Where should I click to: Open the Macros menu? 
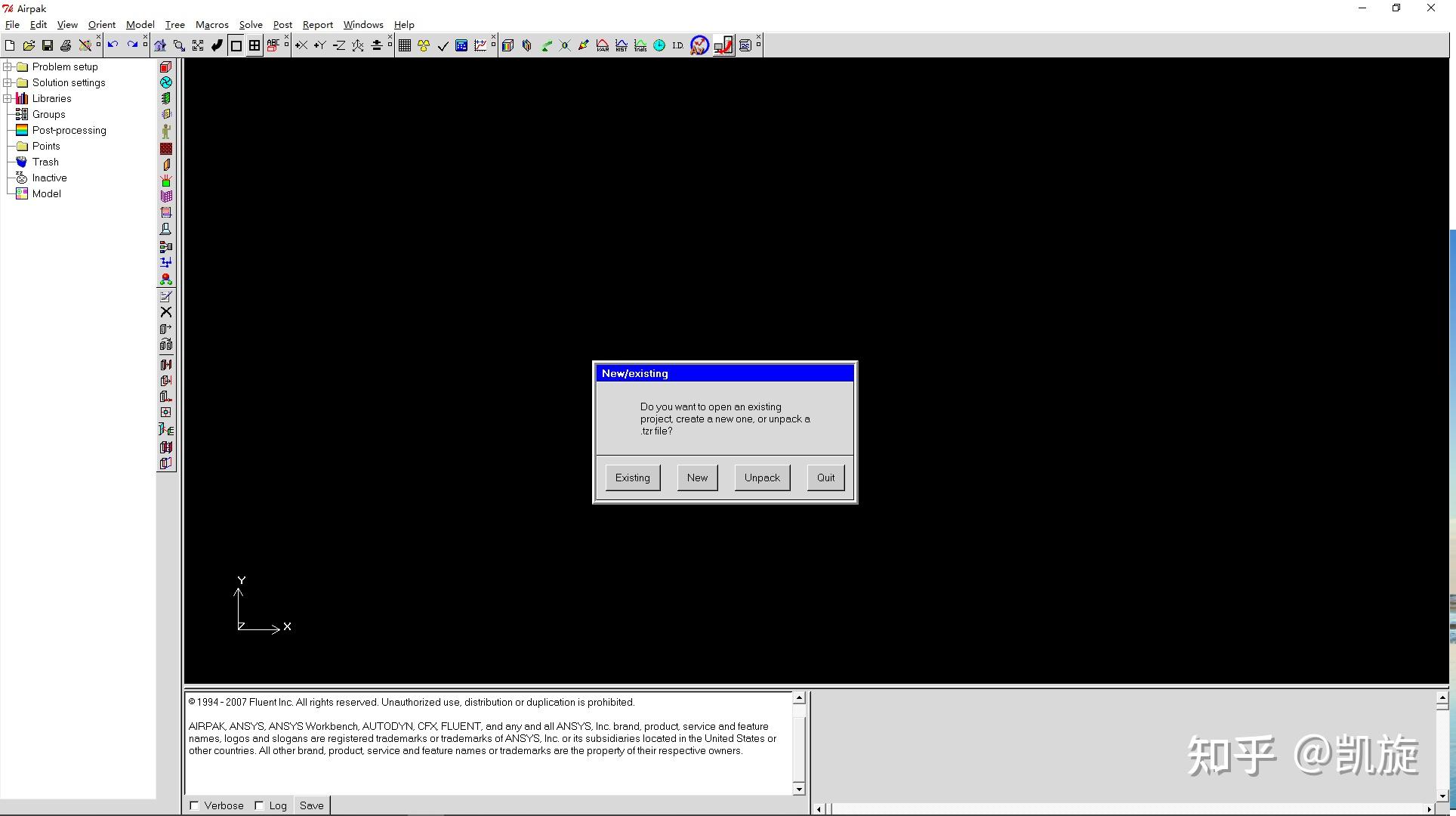[211, 25]
